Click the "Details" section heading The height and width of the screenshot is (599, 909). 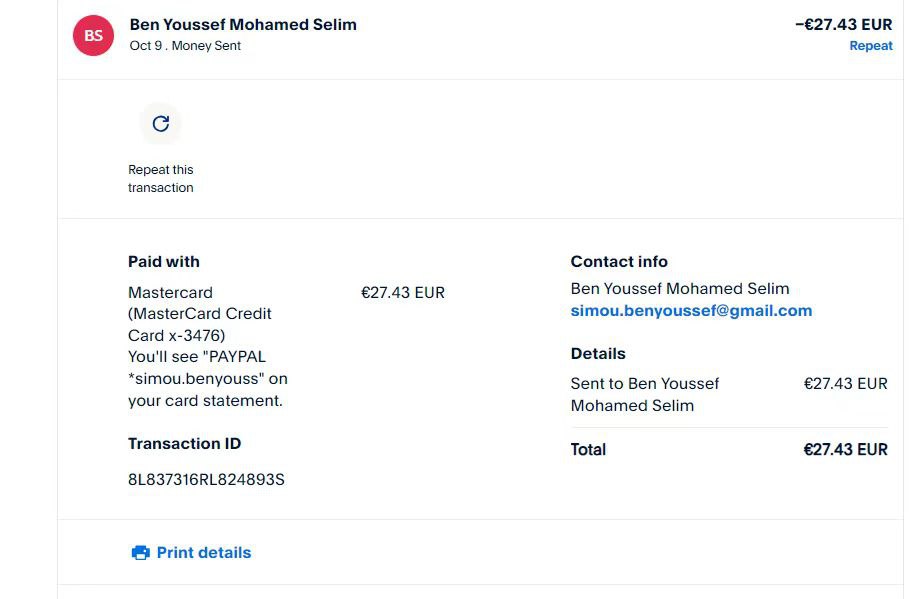pyautogui.click(x=598, y=354)
